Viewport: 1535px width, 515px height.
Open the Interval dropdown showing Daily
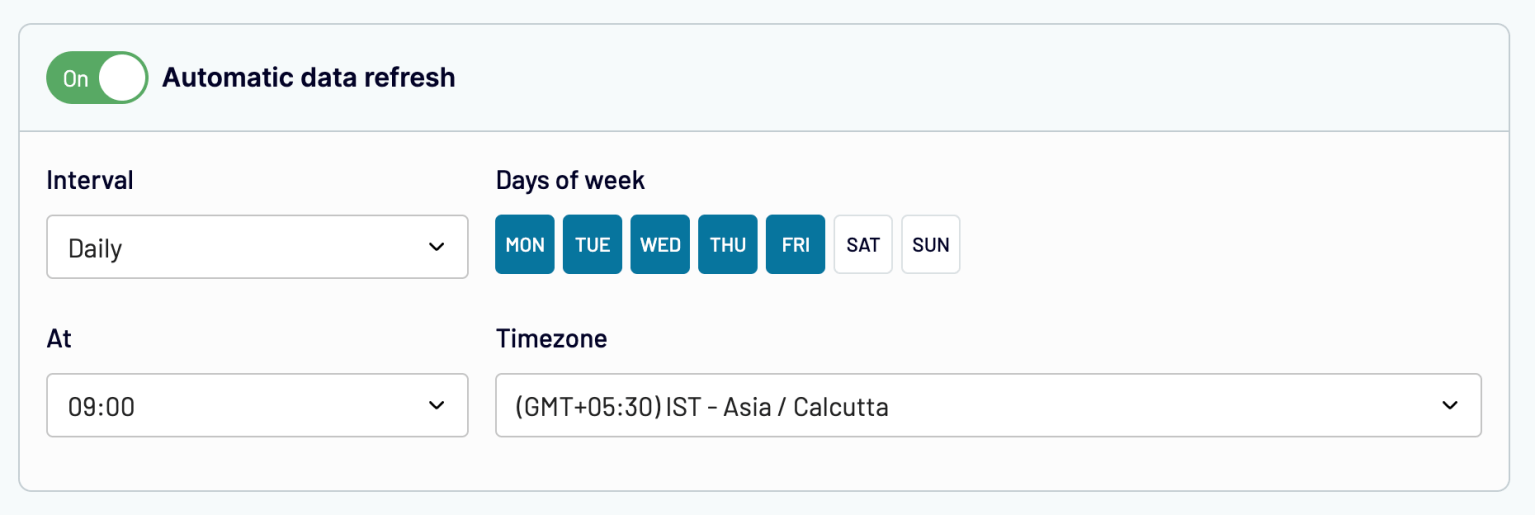(257, 247)
